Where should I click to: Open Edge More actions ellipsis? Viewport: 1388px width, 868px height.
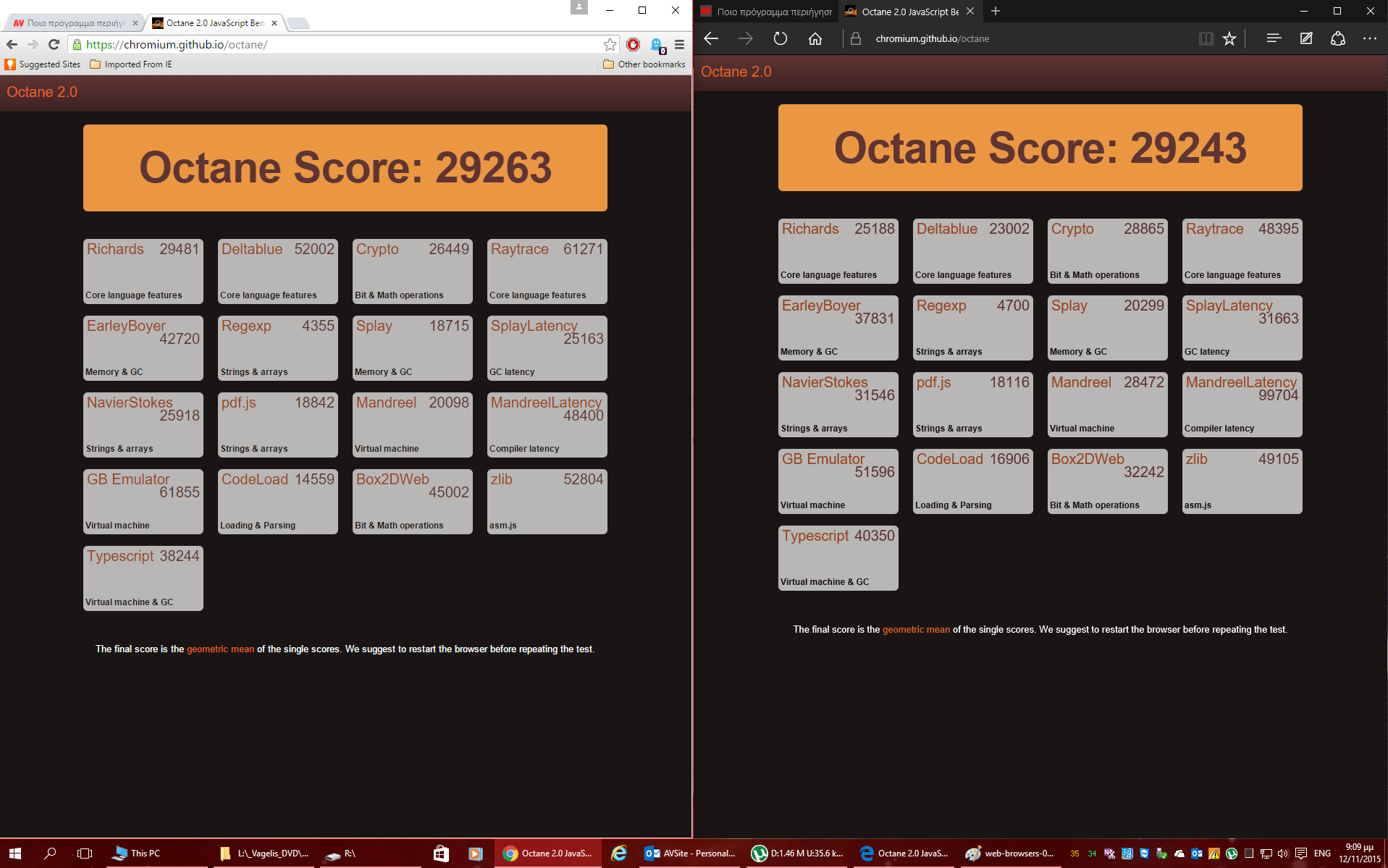[x=1370, y=38]
